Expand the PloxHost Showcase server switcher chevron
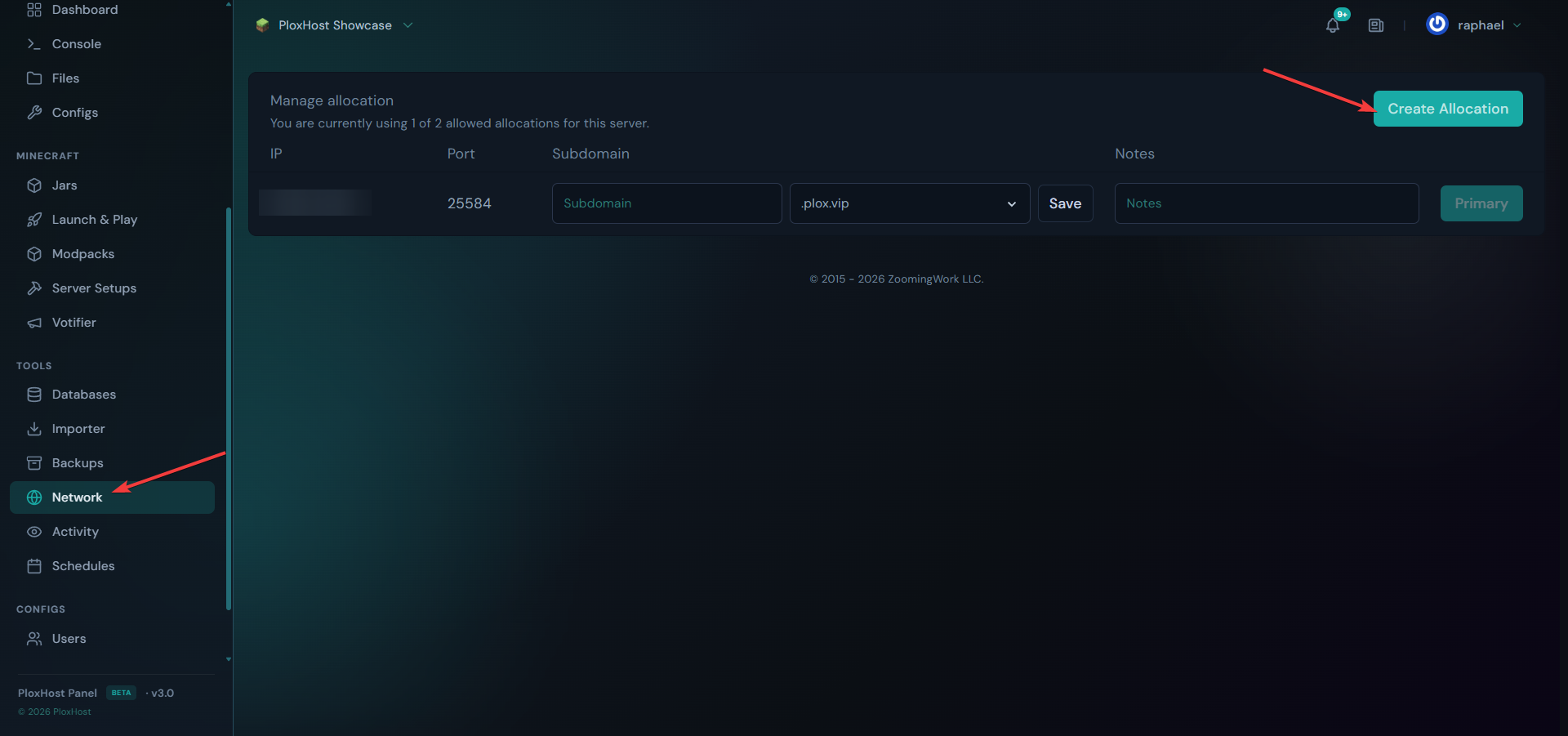1568x736 pixels. pos(408,25)
